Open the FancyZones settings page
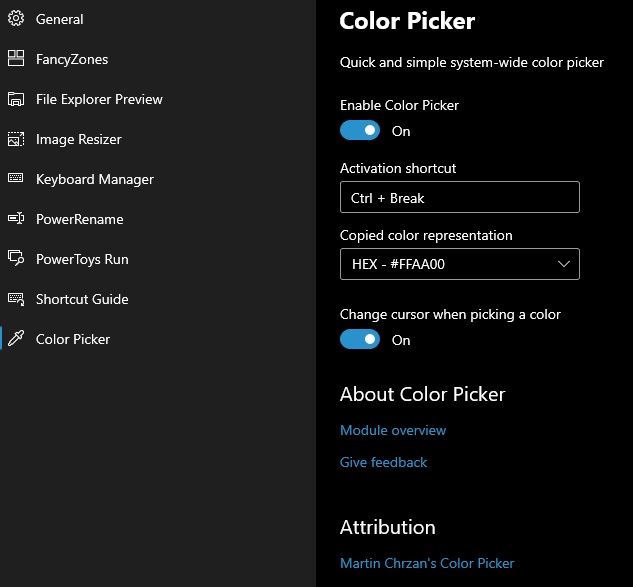Screen dimensions: 633x587 coord(72,59)
